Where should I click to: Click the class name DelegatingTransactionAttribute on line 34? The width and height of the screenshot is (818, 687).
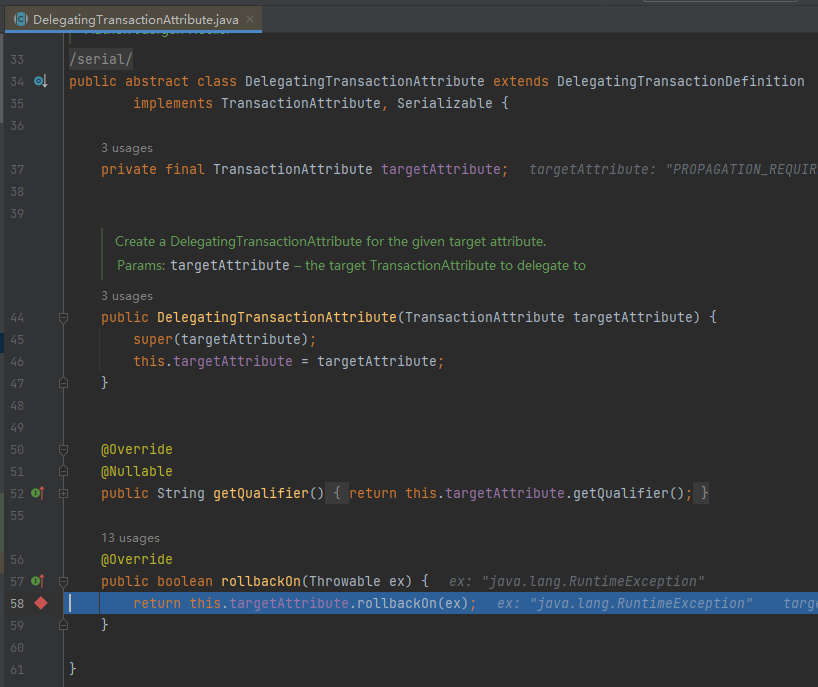tap(365, 81)
